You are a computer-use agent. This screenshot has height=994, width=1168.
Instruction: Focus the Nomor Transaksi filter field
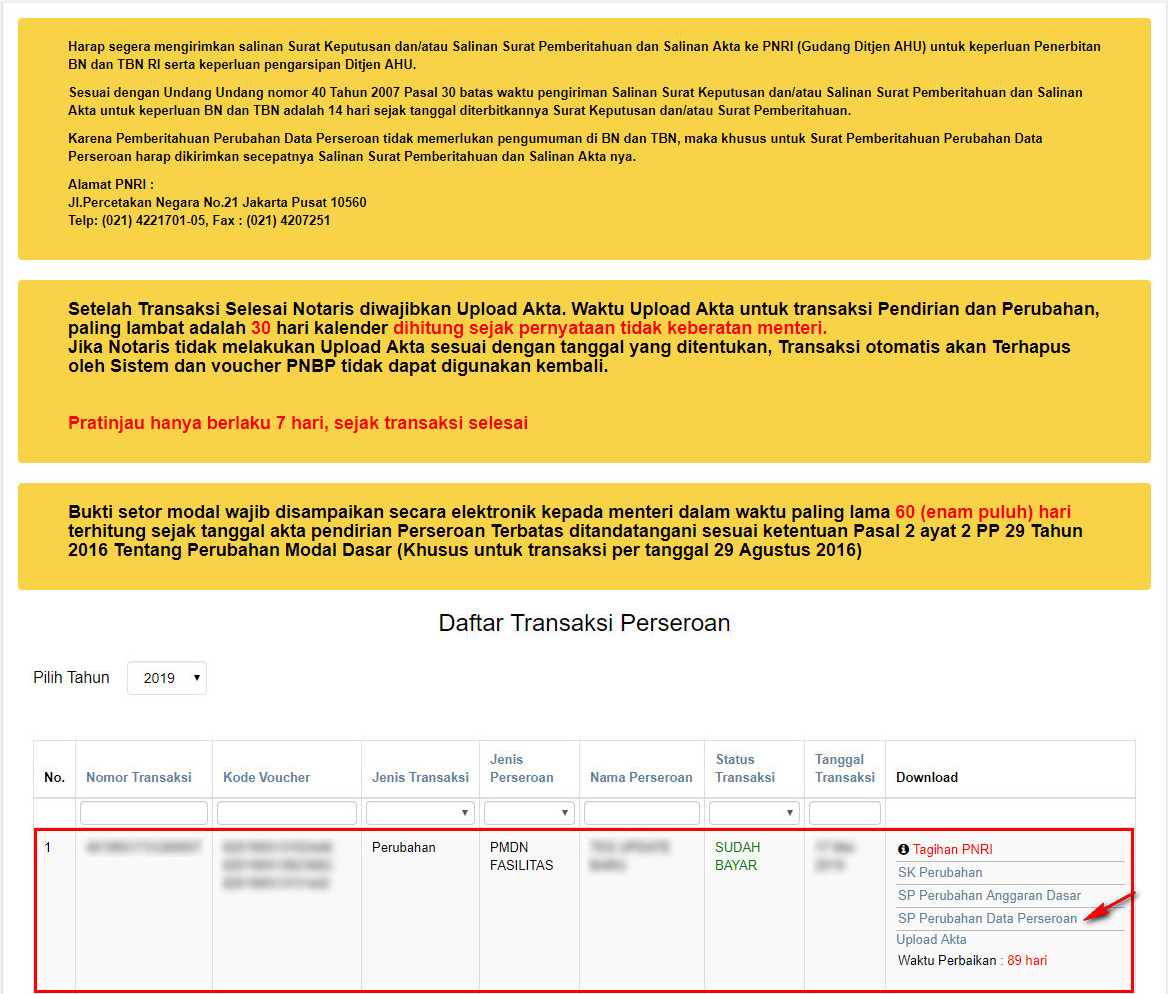[x=144, y=813]
